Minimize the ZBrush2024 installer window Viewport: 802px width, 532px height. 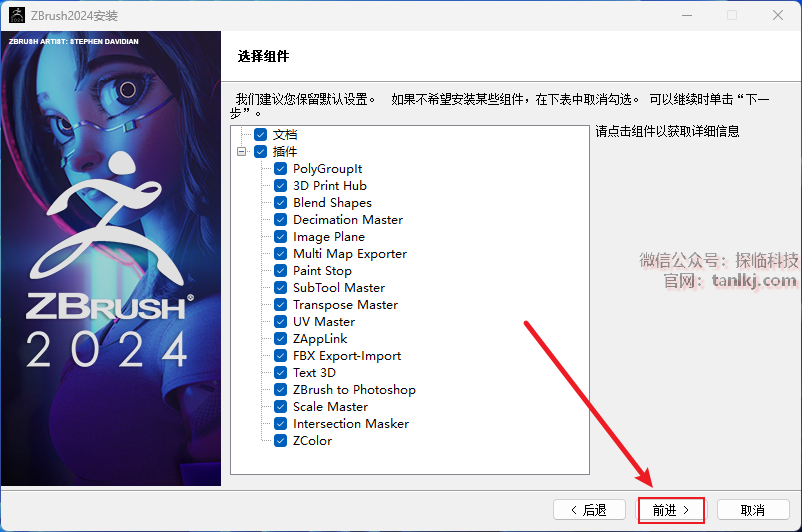click(687, 15)
